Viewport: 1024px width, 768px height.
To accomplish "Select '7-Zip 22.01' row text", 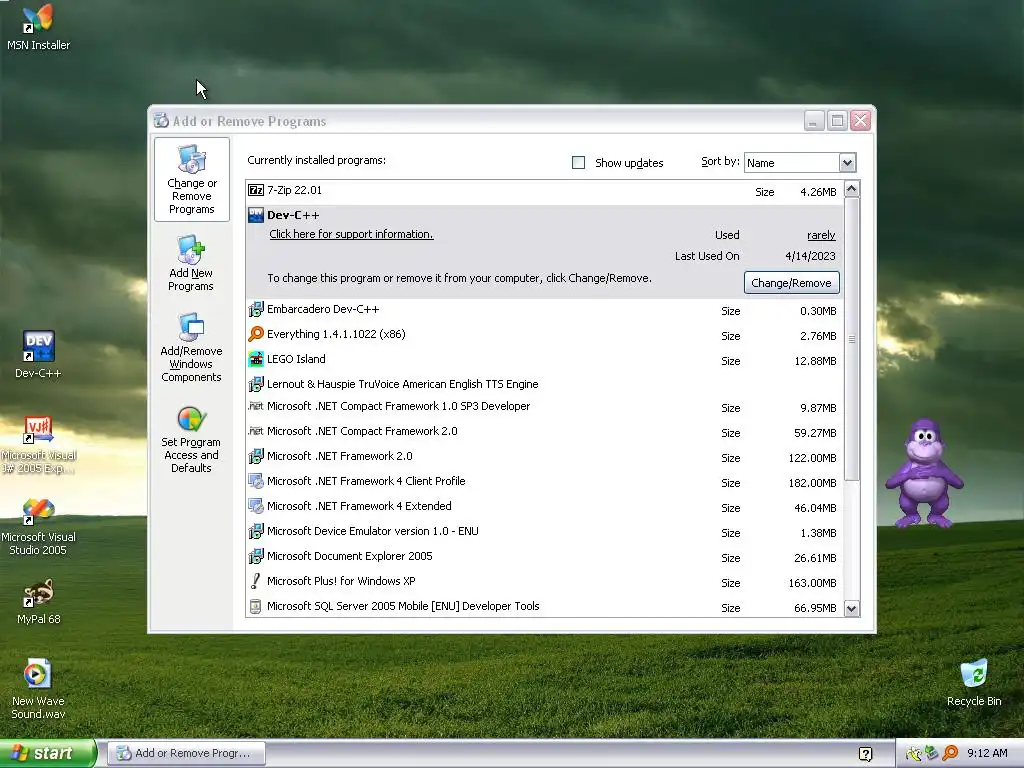I will click(x=295, y=191).
